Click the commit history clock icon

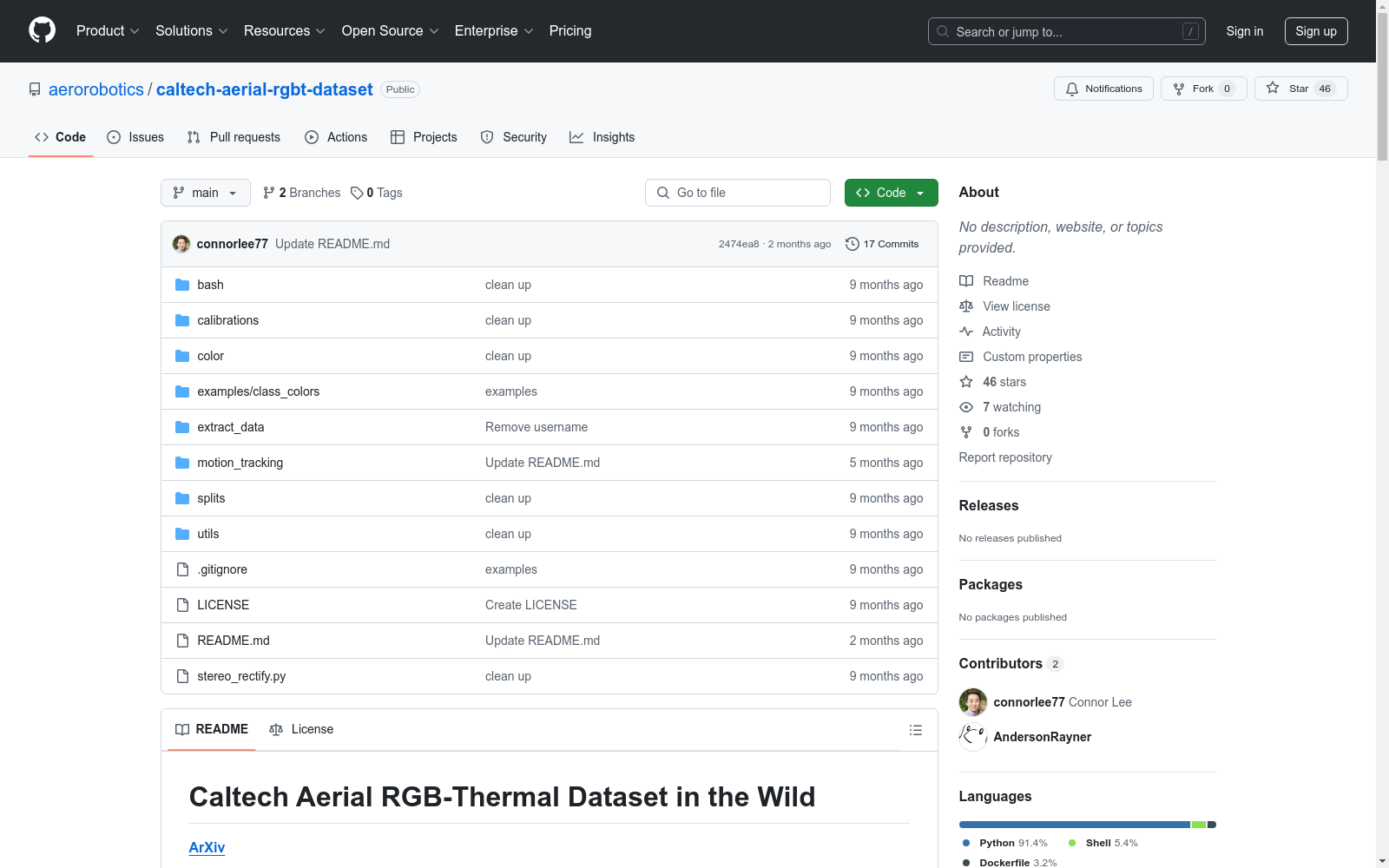[852, 244]
